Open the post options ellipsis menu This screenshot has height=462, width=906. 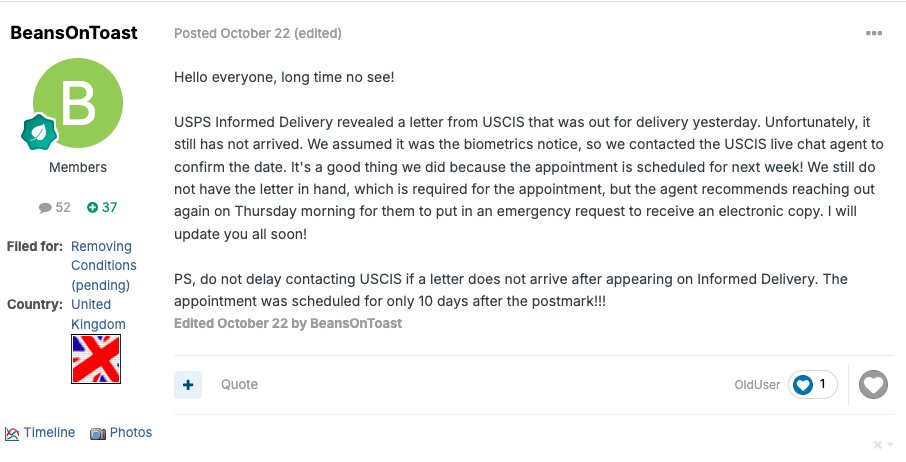pyautogui.click(x=874, y=33)
